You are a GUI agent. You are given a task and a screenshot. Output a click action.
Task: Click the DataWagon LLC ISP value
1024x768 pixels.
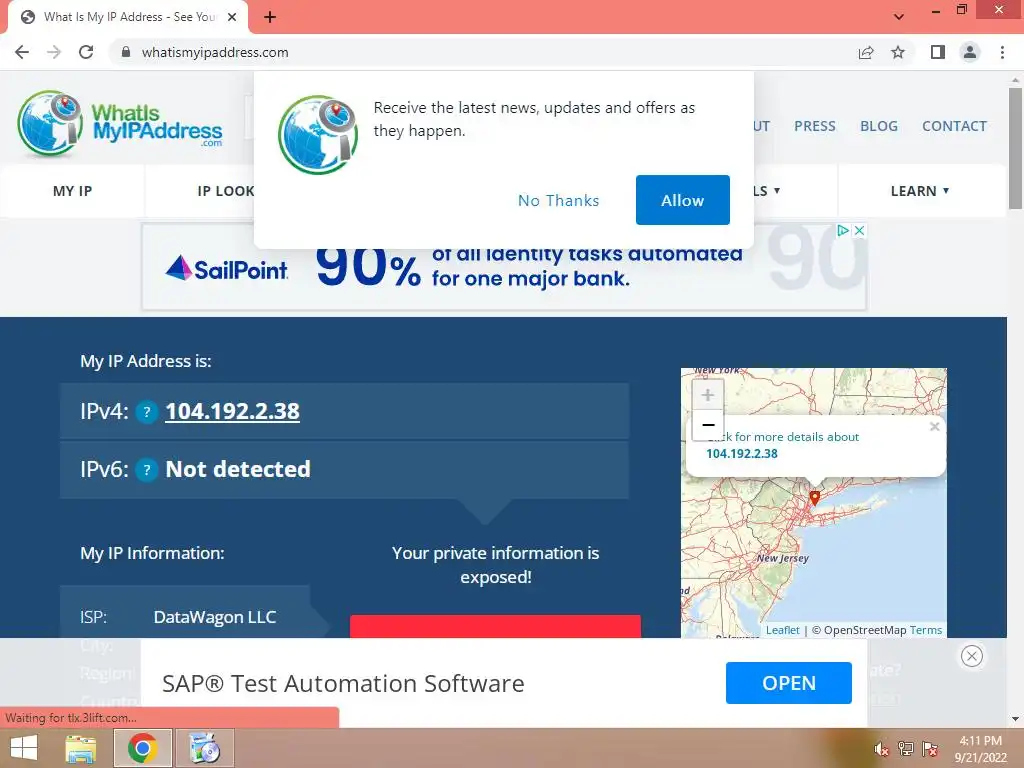(x=215, y=617)
